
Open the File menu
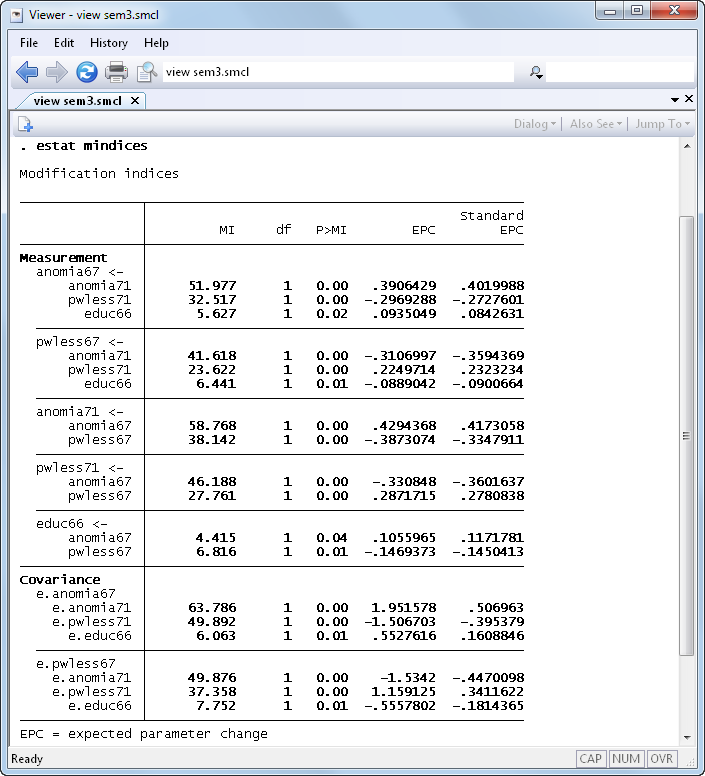tap(29, 43)
